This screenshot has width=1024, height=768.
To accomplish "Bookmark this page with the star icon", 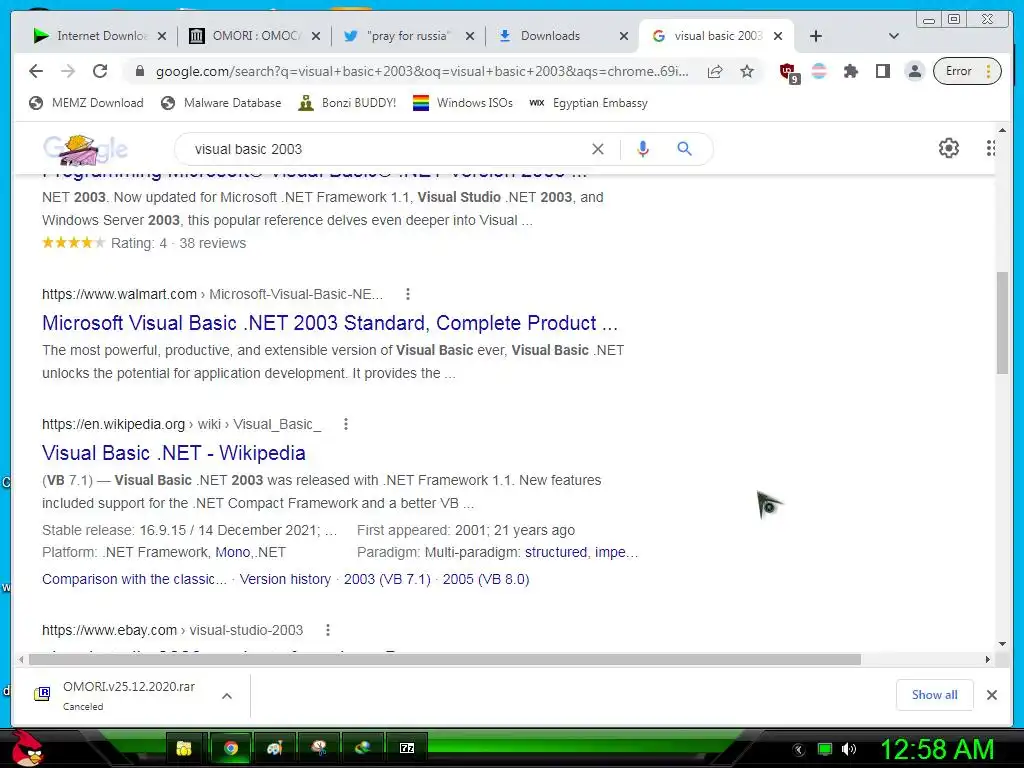I will (x=747, y=71).
